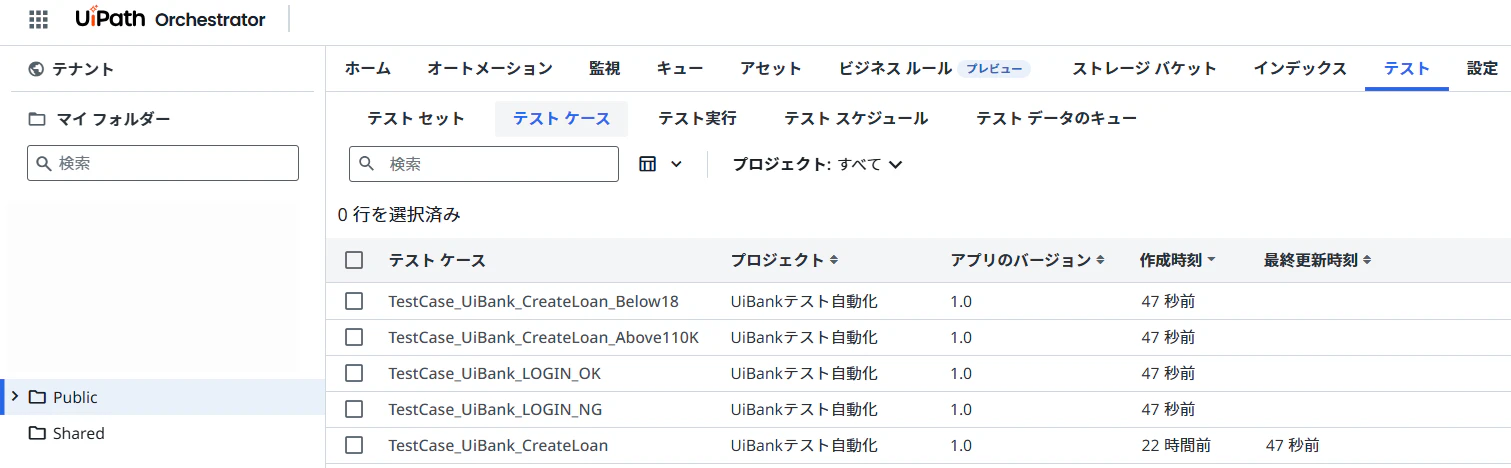This screenshot has height=468, width=1511.
Task: Click the Shared folder icon
Action: 38,433
